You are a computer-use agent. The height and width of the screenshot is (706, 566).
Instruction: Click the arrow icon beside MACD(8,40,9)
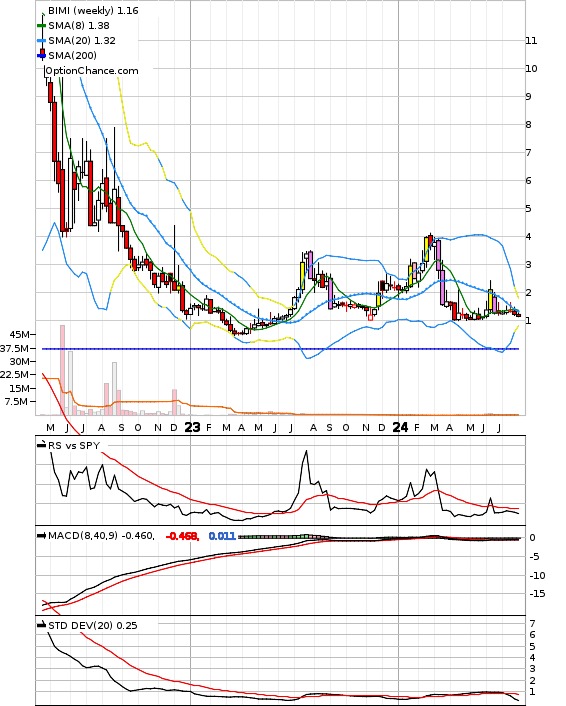tap(41, 536)
